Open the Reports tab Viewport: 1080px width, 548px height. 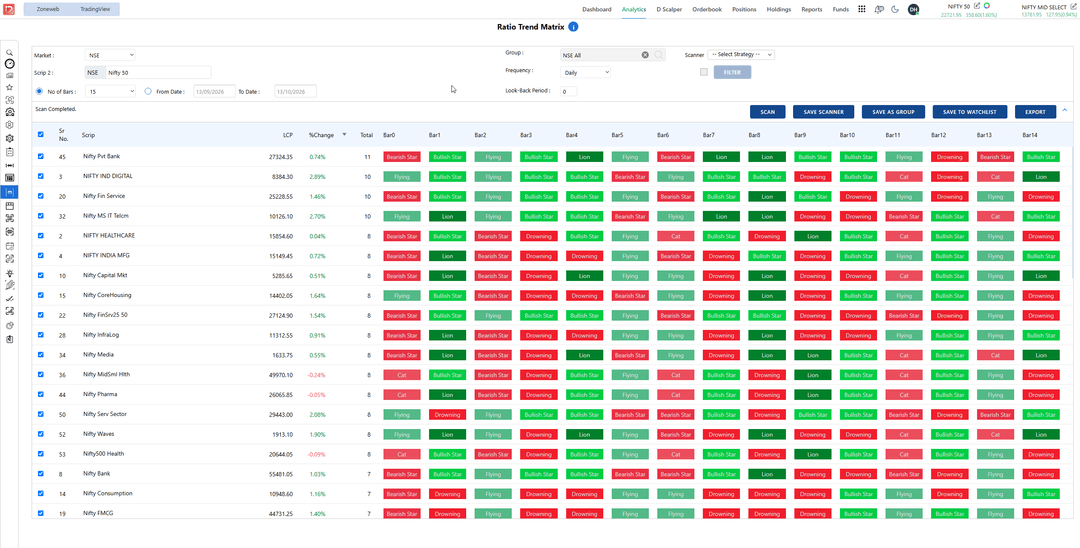tap(811, 10)
